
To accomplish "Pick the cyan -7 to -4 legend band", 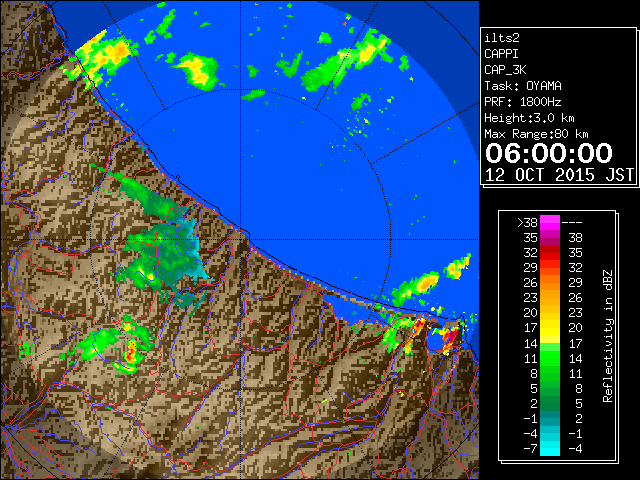I will 550,448.
